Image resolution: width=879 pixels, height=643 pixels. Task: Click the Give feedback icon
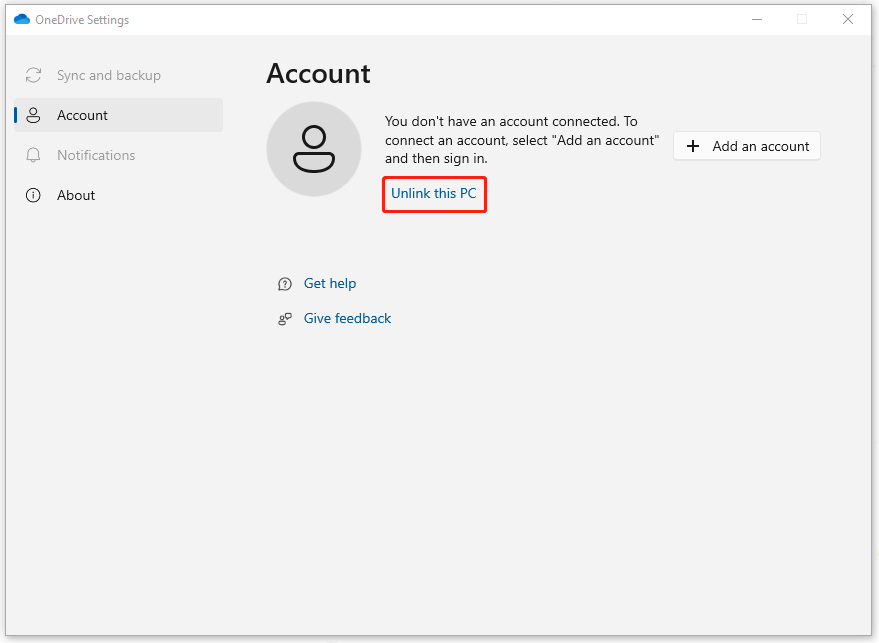[x=285, y=318]
